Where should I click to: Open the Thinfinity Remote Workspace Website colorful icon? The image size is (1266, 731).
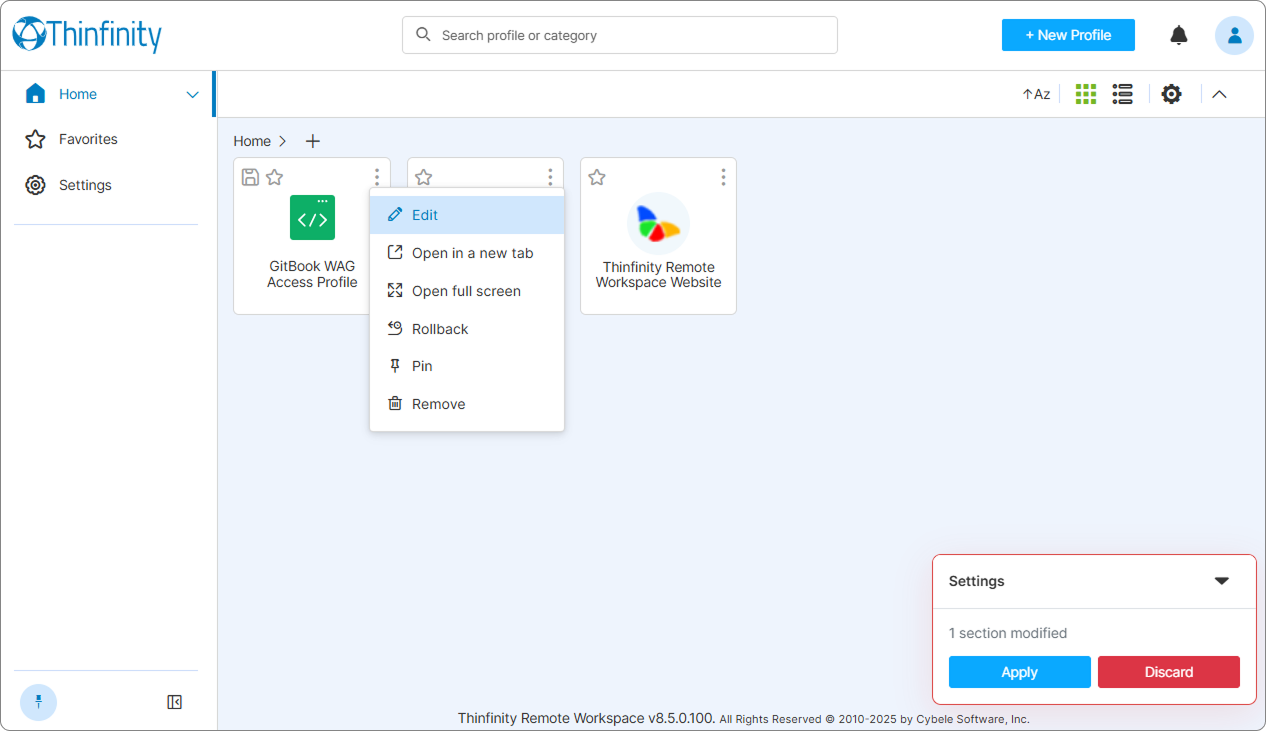click(658, 223)
